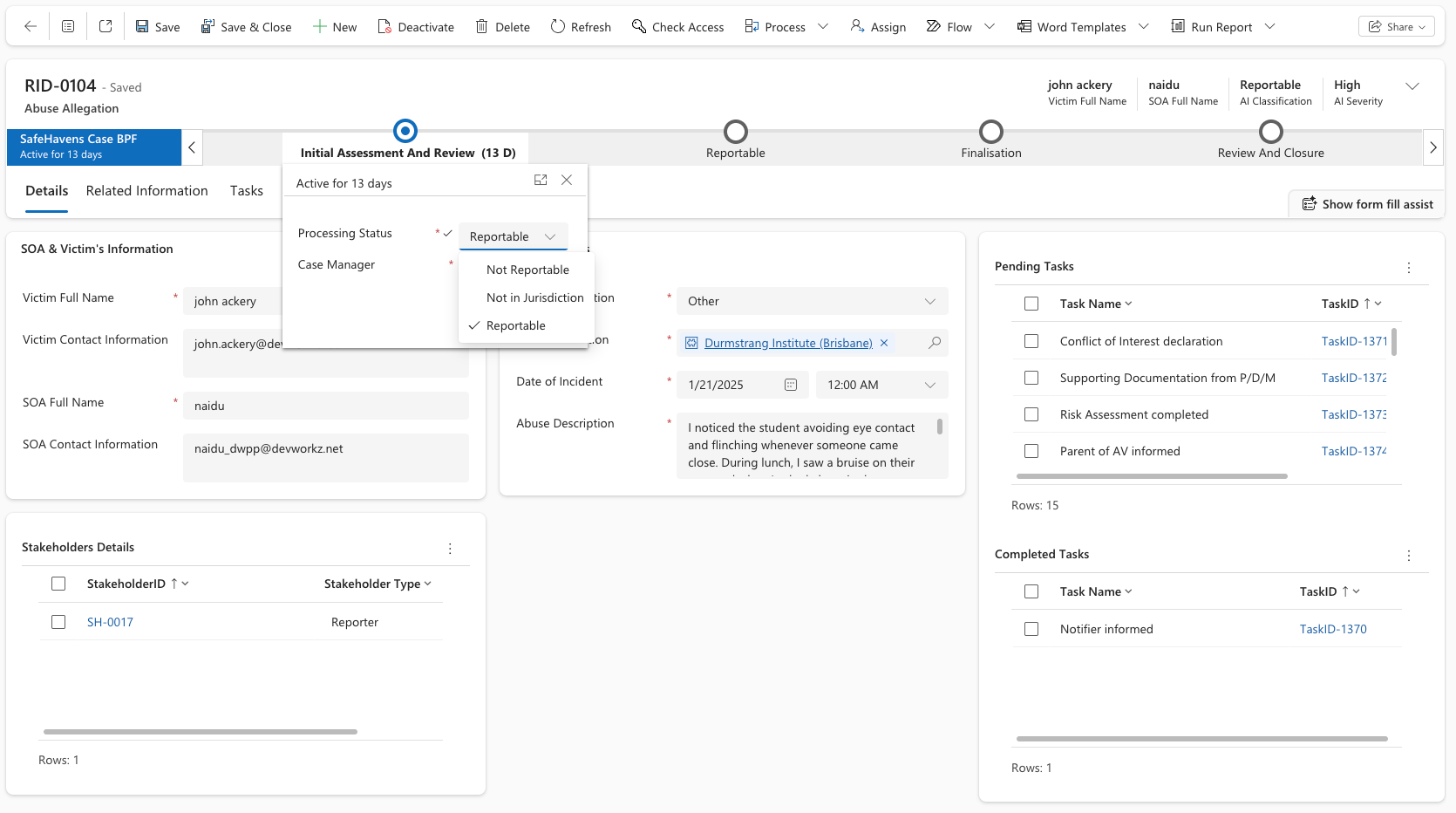Click the Save icon in toolbar
Screen dimensions: 1456x813
(x=142, y=27)
